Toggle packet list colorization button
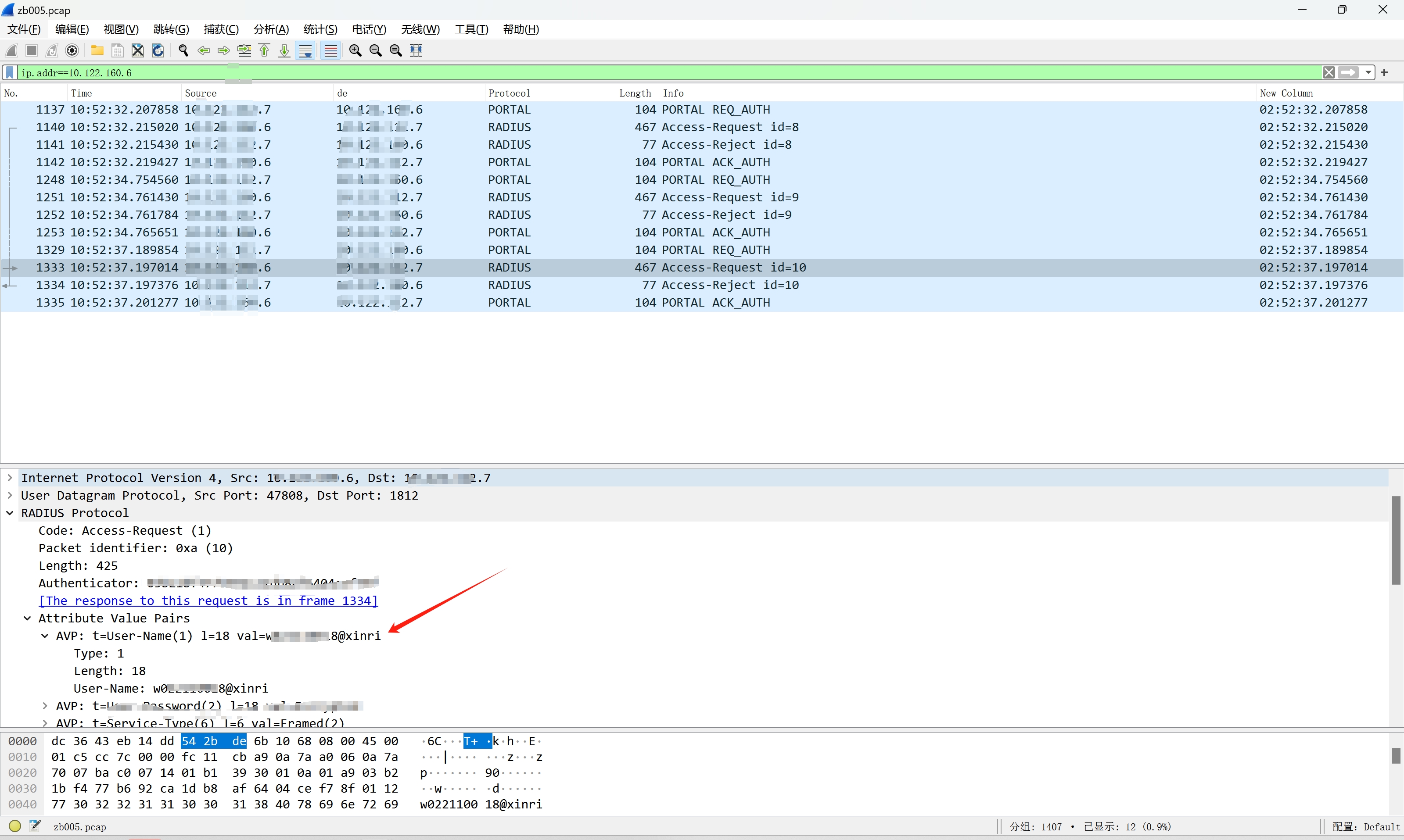 pos(331,50)
